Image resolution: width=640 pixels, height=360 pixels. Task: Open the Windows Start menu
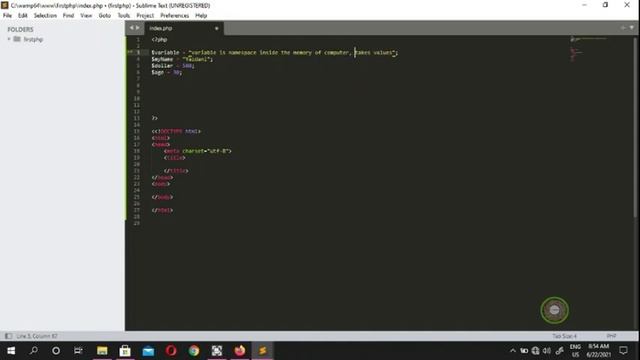tap(11, 351)
